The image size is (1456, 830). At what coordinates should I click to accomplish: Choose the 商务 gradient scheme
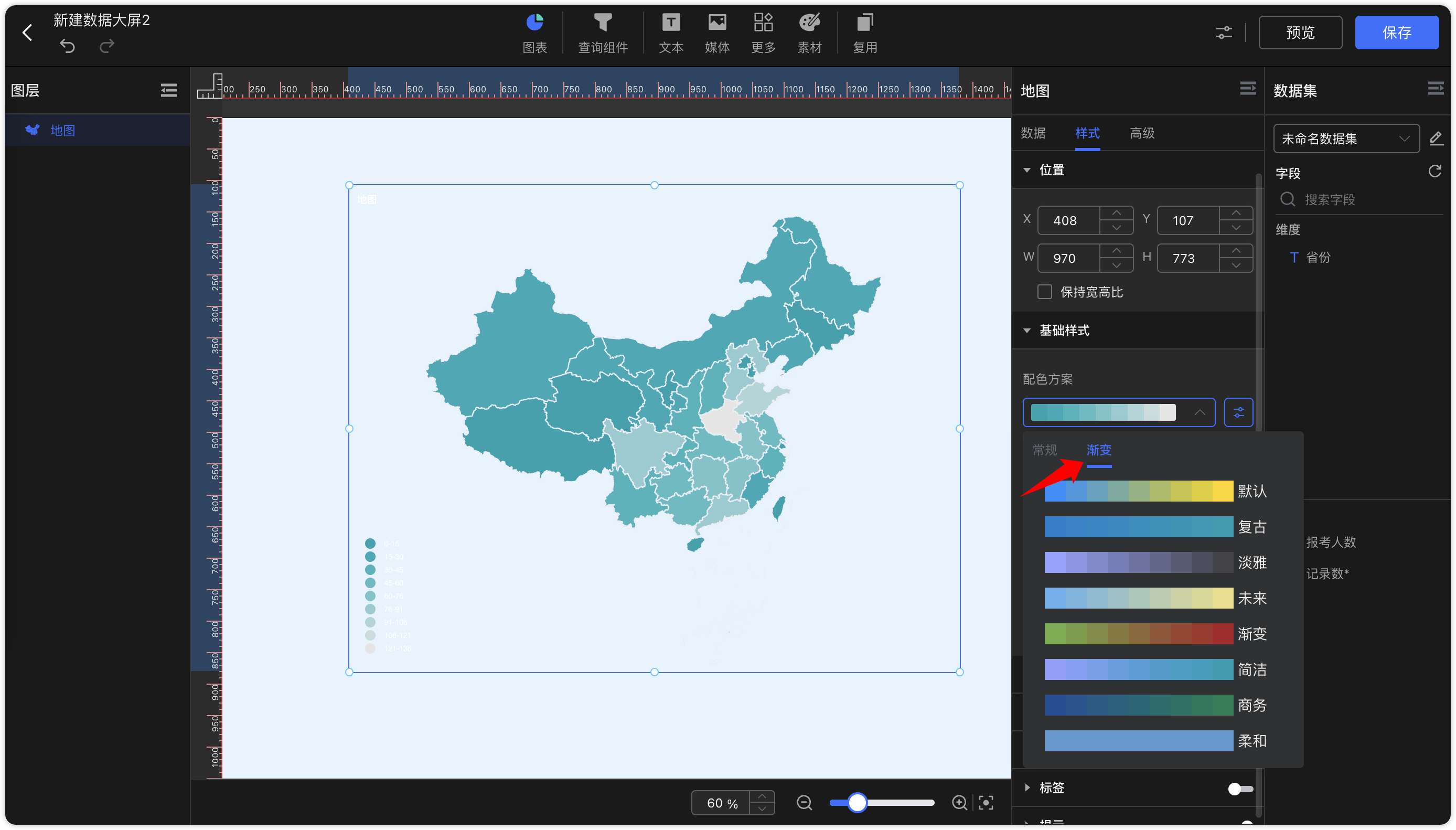tap(1155, 705)
